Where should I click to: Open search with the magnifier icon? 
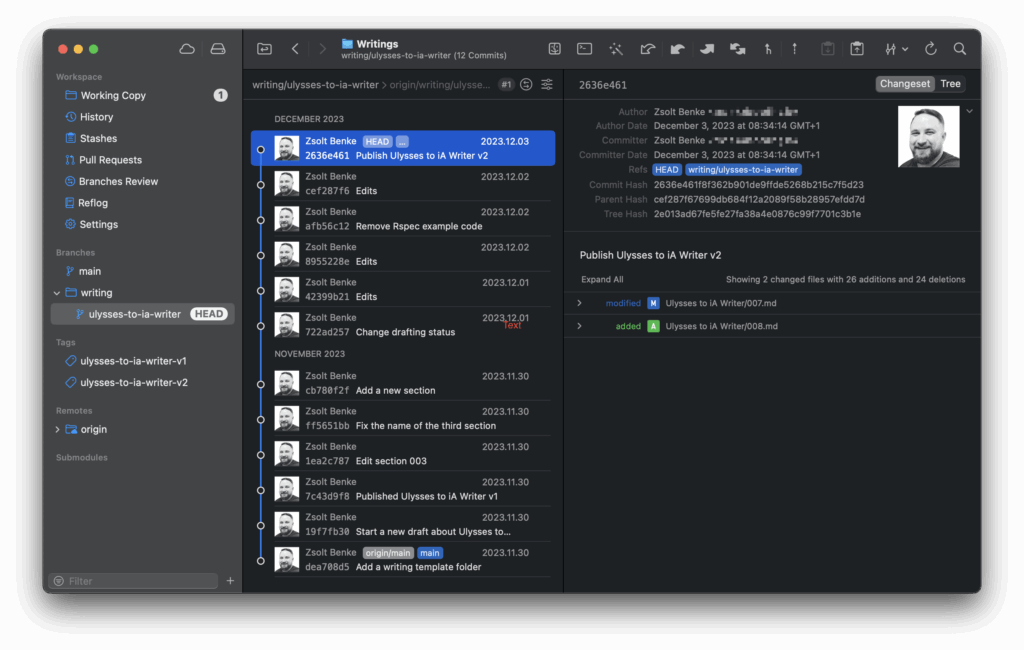pos(959,49)
